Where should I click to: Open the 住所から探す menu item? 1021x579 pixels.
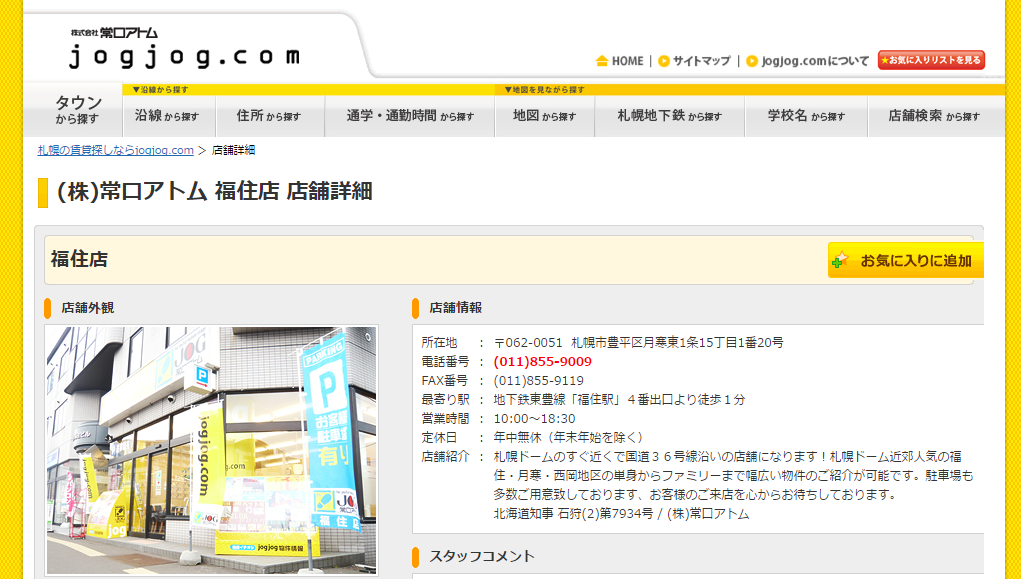coord(269,116)
